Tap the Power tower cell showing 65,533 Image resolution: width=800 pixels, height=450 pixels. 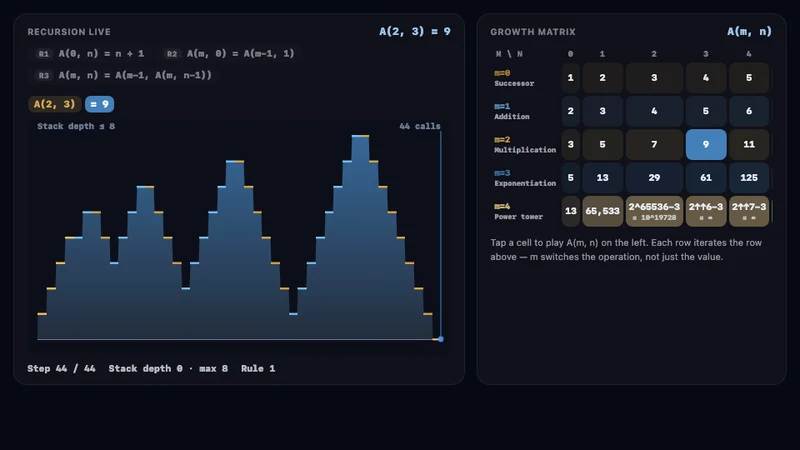point(603,211)
